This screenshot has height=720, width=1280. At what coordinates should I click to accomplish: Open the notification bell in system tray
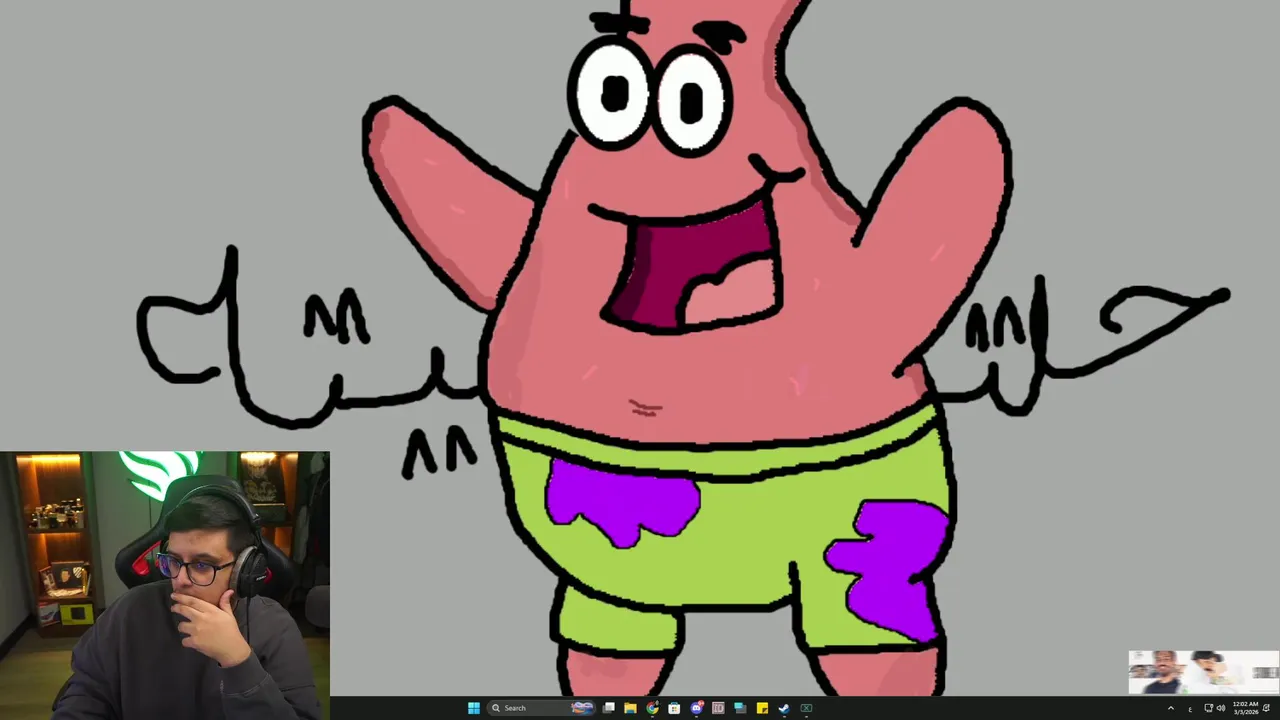click(1266, 708)
